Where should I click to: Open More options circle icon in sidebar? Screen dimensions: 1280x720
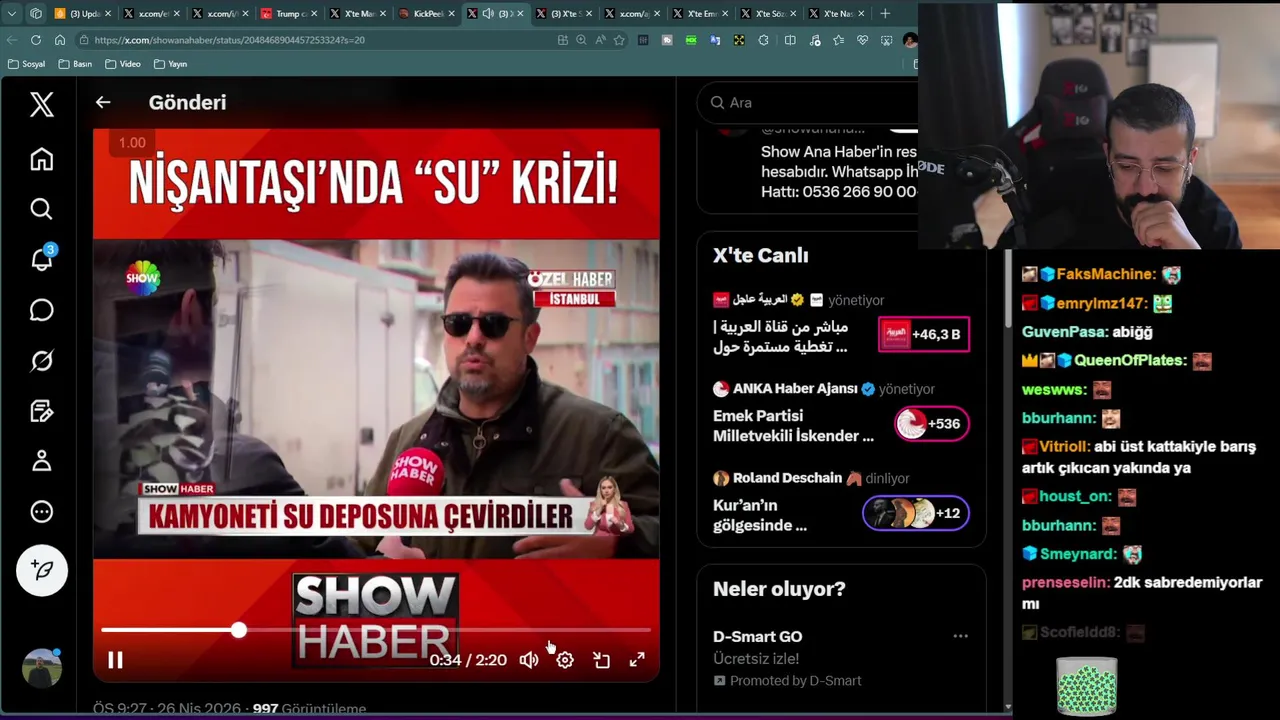click(41, 512)
